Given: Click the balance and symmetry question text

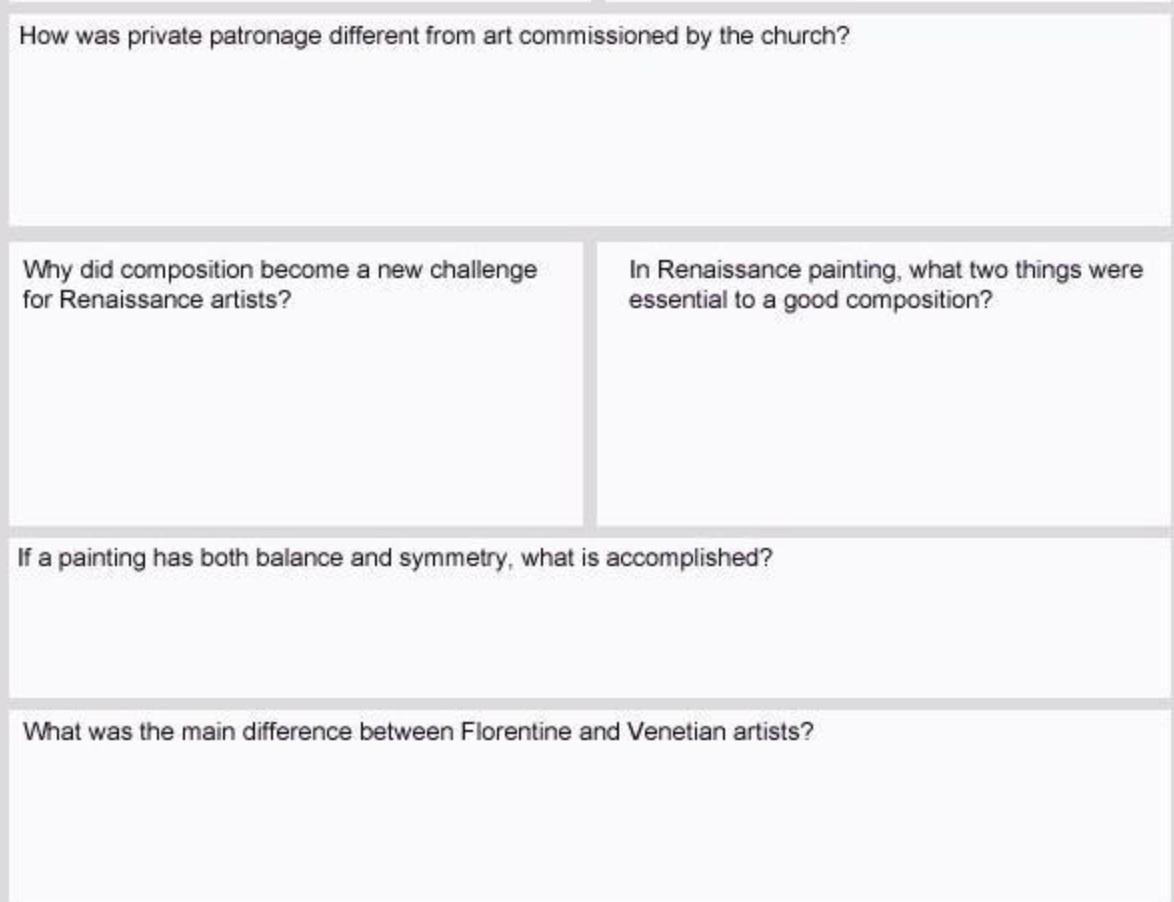Looking at the screenshot, I should 395,557.
